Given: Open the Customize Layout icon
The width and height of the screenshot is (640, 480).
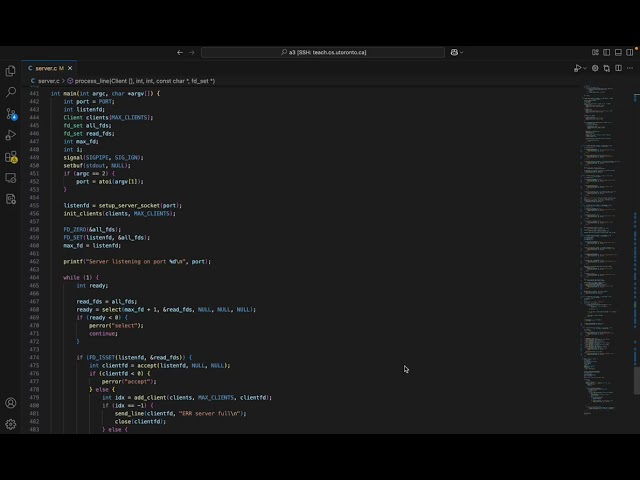Looking at the screenshot, I should 595,52.
